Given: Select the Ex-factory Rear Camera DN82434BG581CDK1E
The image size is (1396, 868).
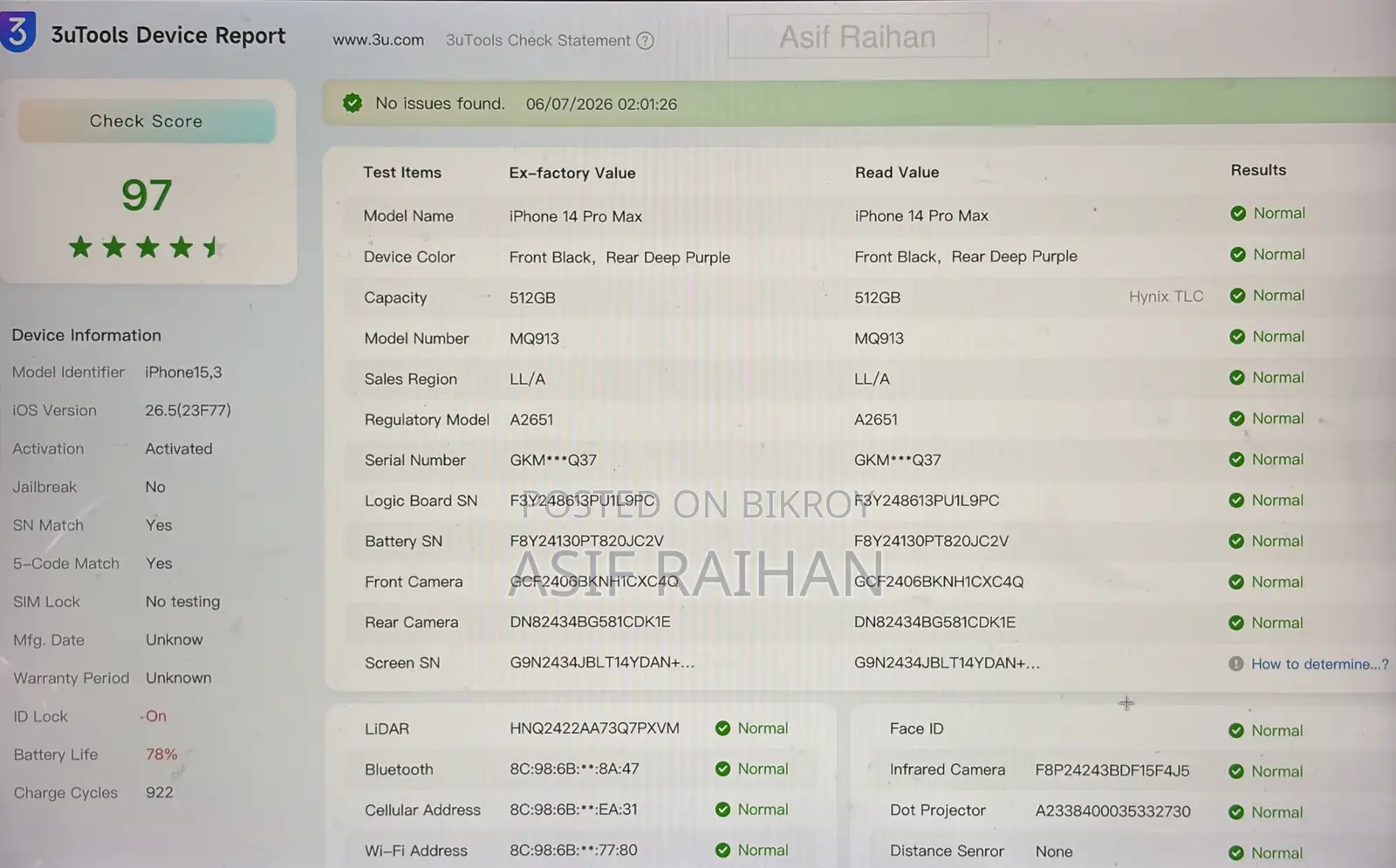Looking at the screenshot, I should point(591,622).
